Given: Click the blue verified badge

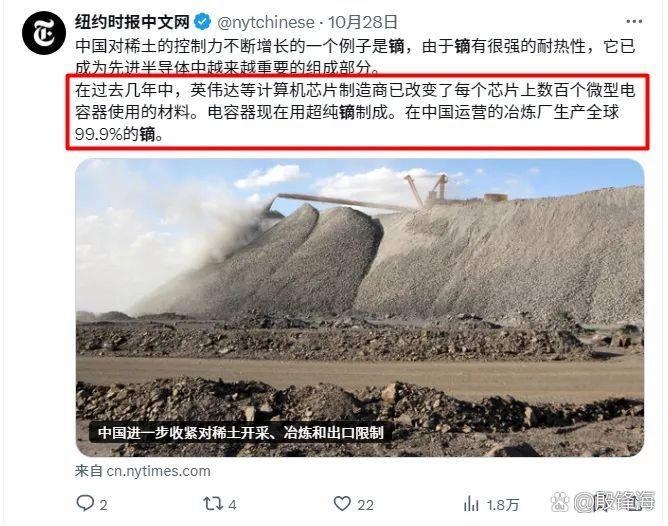Looking at the screenshot, I should tap(202, 21).
